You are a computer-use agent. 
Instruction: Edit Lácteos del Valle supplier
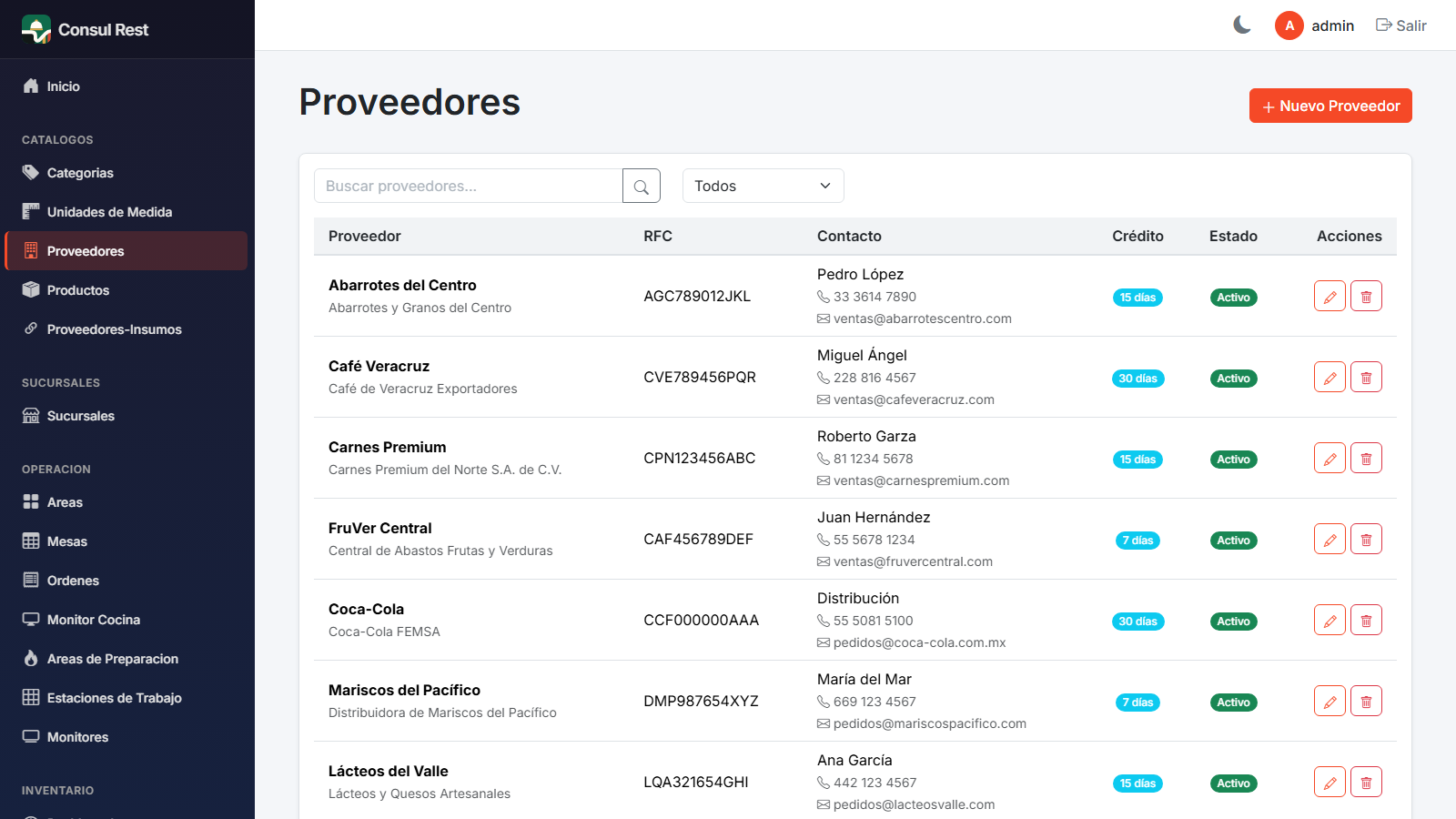coord(1330,782)
